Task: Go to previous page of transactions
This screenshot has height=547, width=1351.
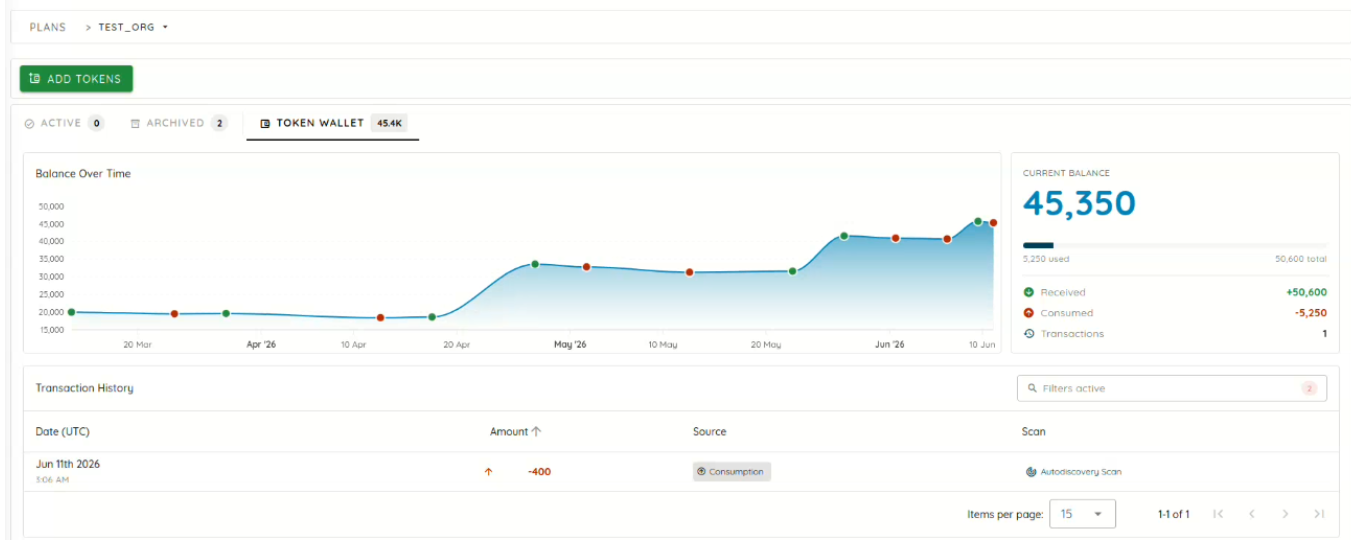Action: [x=1251, y=514]
